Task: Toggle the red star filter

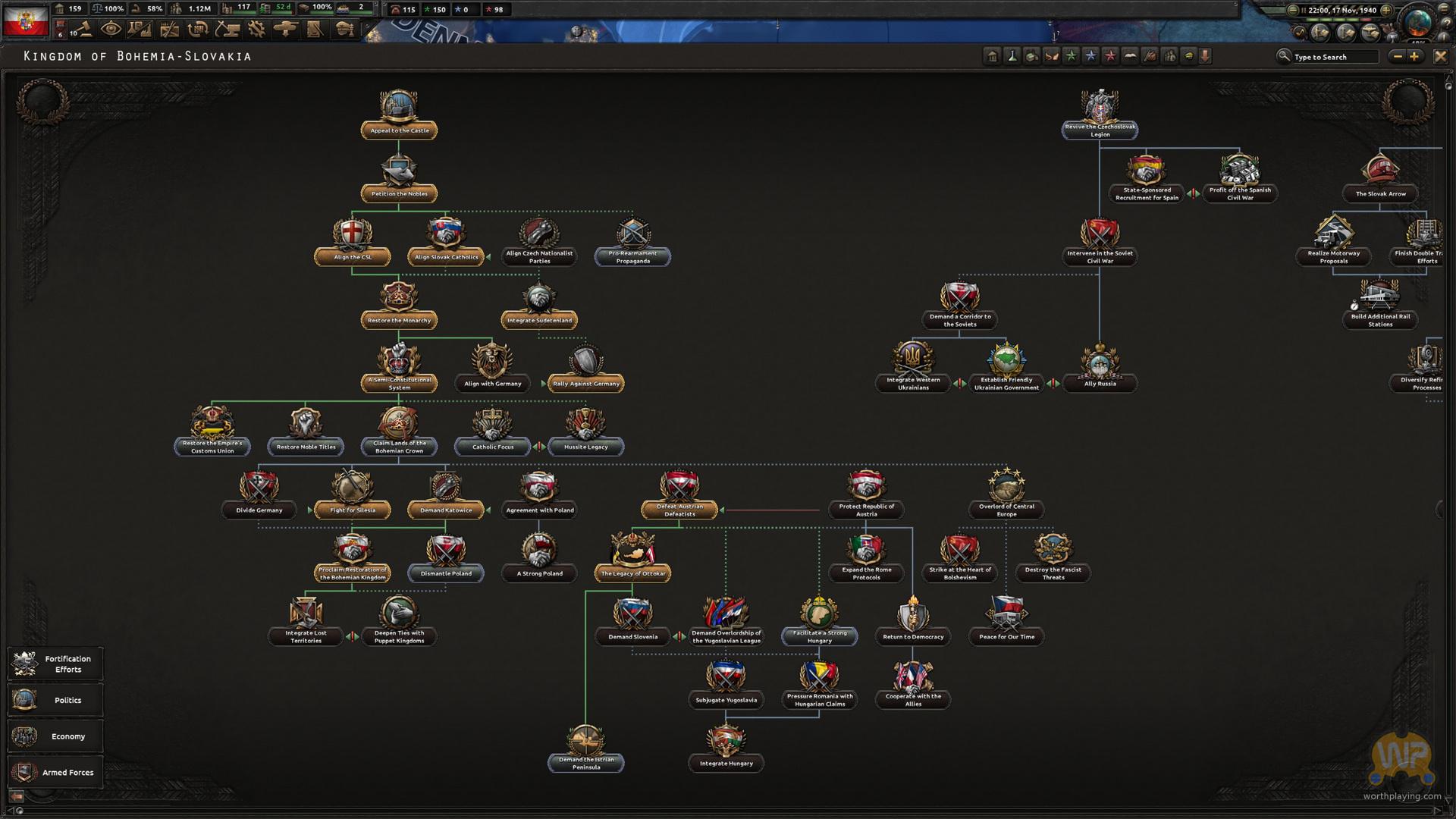Action: tap(1110, 56)
